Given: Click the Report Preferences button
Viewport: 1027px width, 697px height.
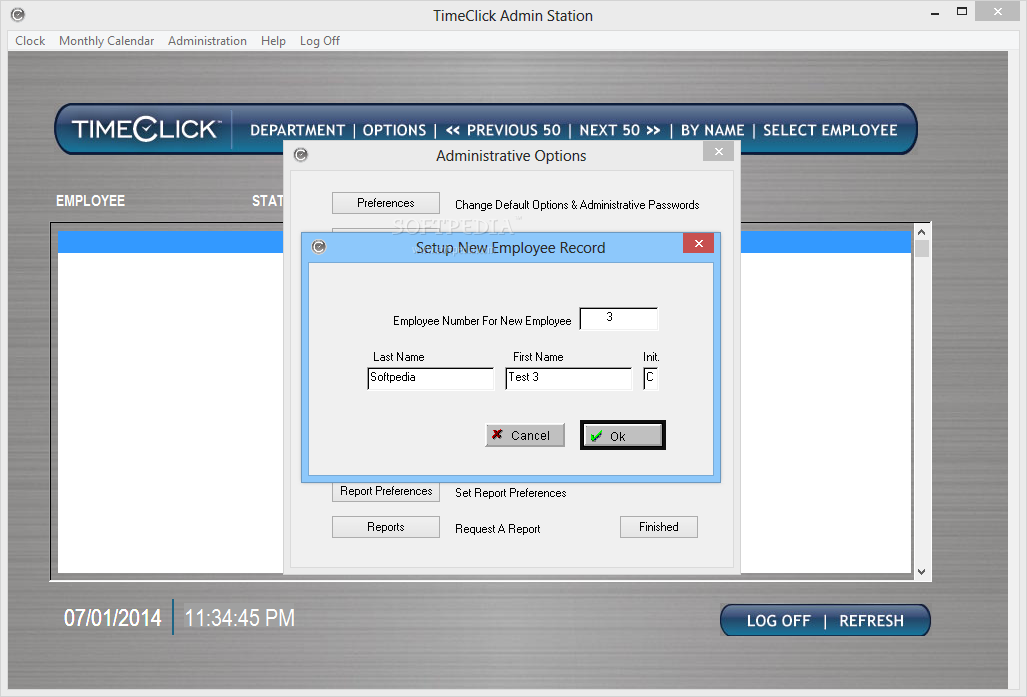Looking at the screenshot, I should coord(386,491).
